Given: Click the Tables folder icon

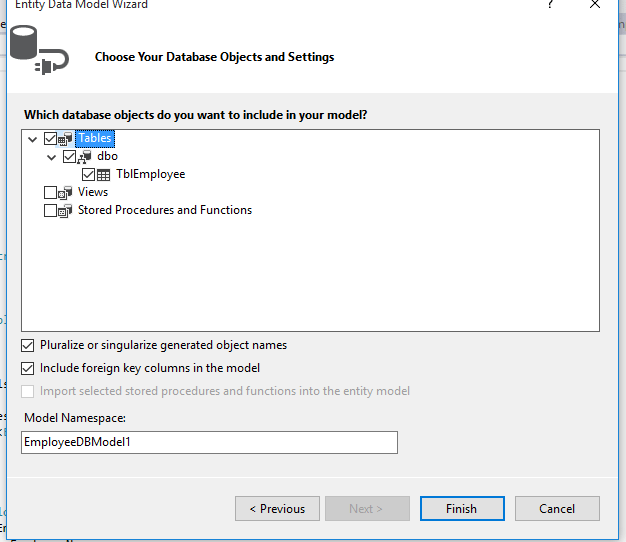Looking at the screenshot, I should pyautogui.click(x=67, y=139).
